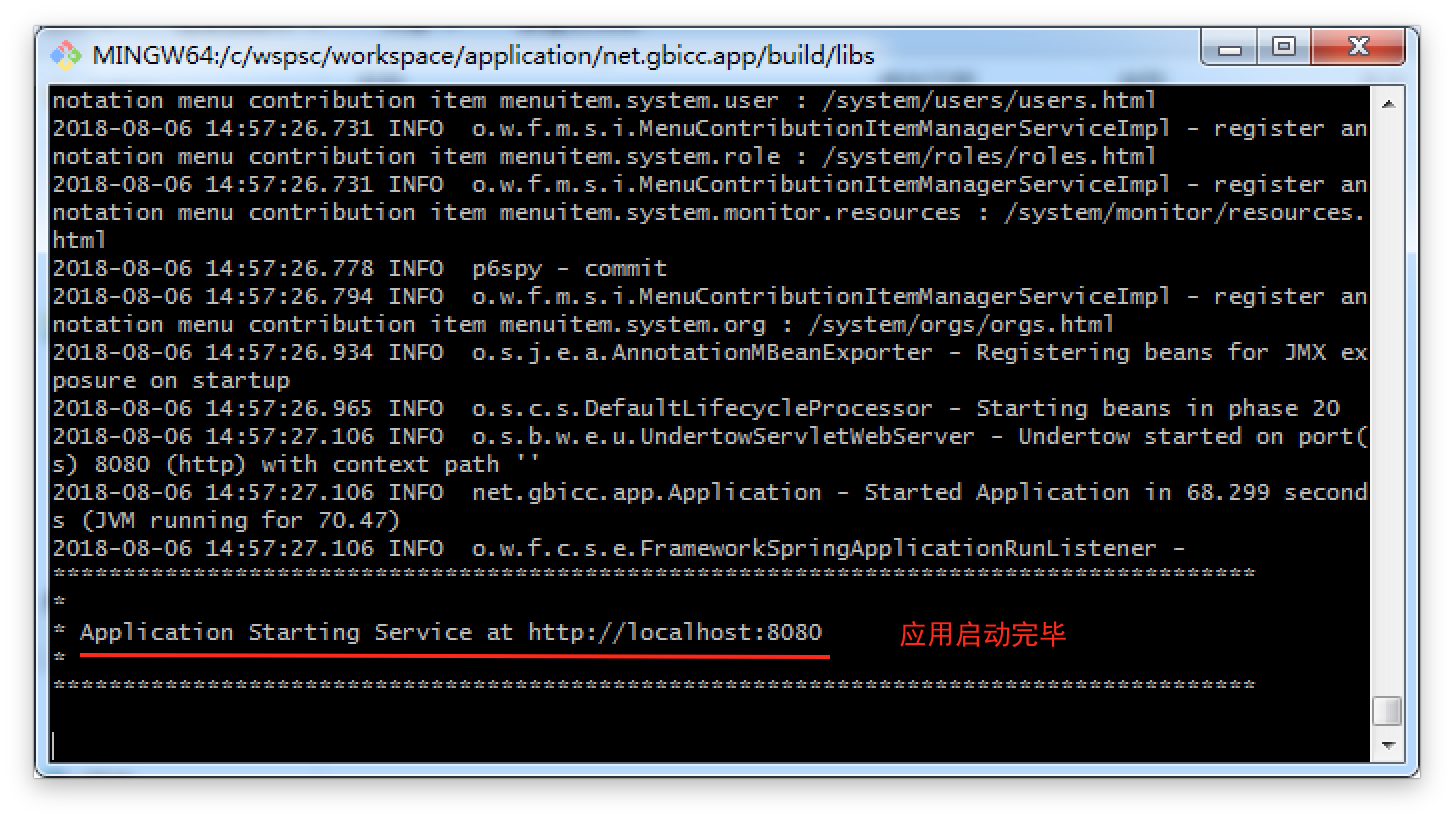Click the vertical scrollbar thumb

point(1387,711)
